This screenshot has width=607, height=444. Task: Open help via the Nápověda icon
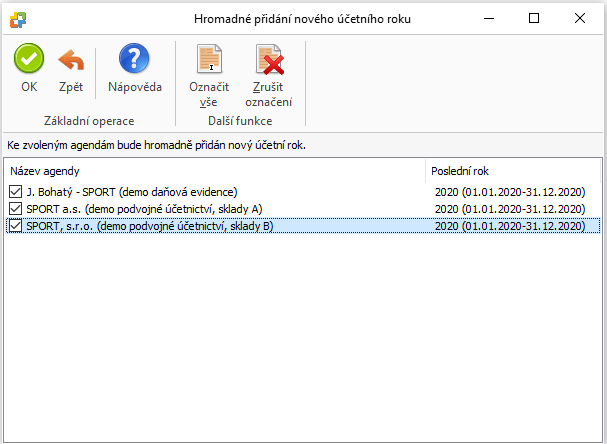tap(134, 58)
